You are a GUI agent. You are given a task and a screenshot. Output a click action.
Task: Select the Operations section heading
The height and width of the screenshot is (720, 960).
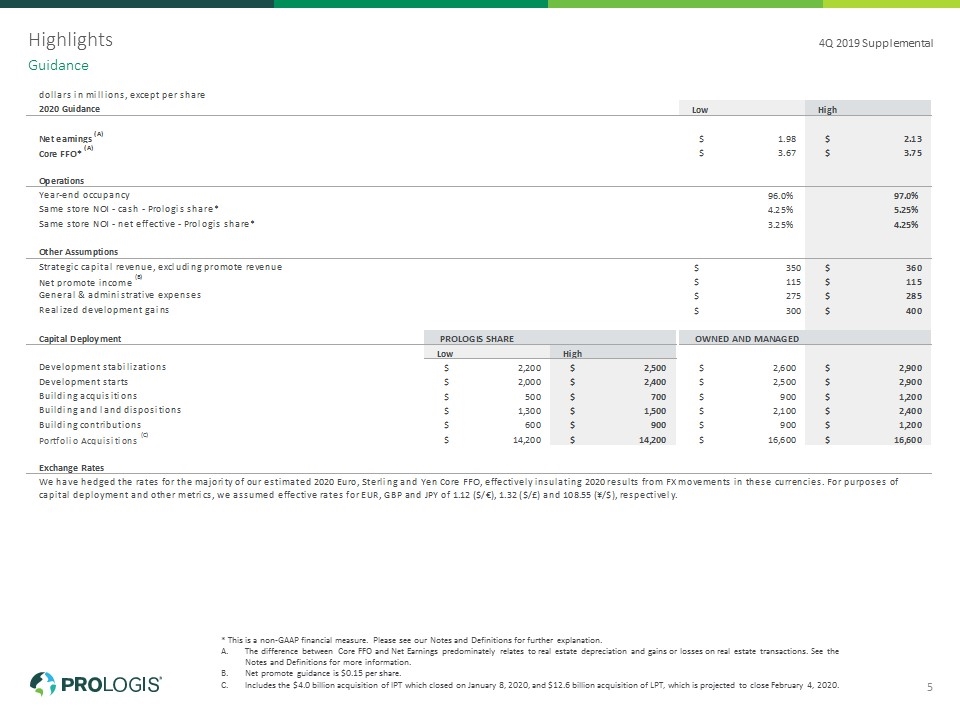[x=61, y=181]
